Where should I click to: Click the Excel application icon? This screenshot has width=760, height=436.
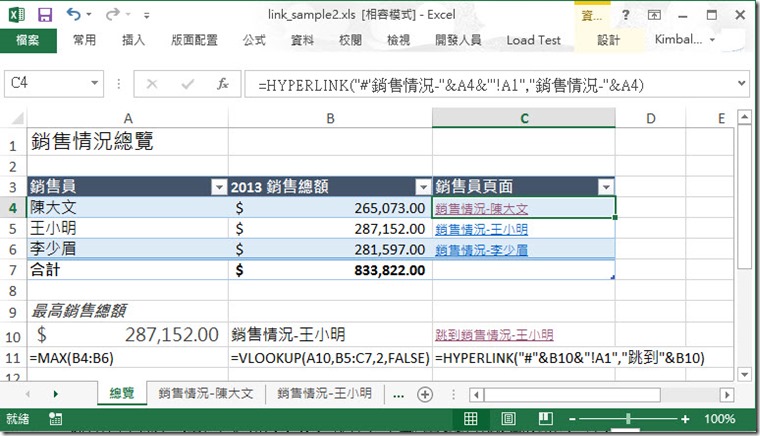coord(17,15)
